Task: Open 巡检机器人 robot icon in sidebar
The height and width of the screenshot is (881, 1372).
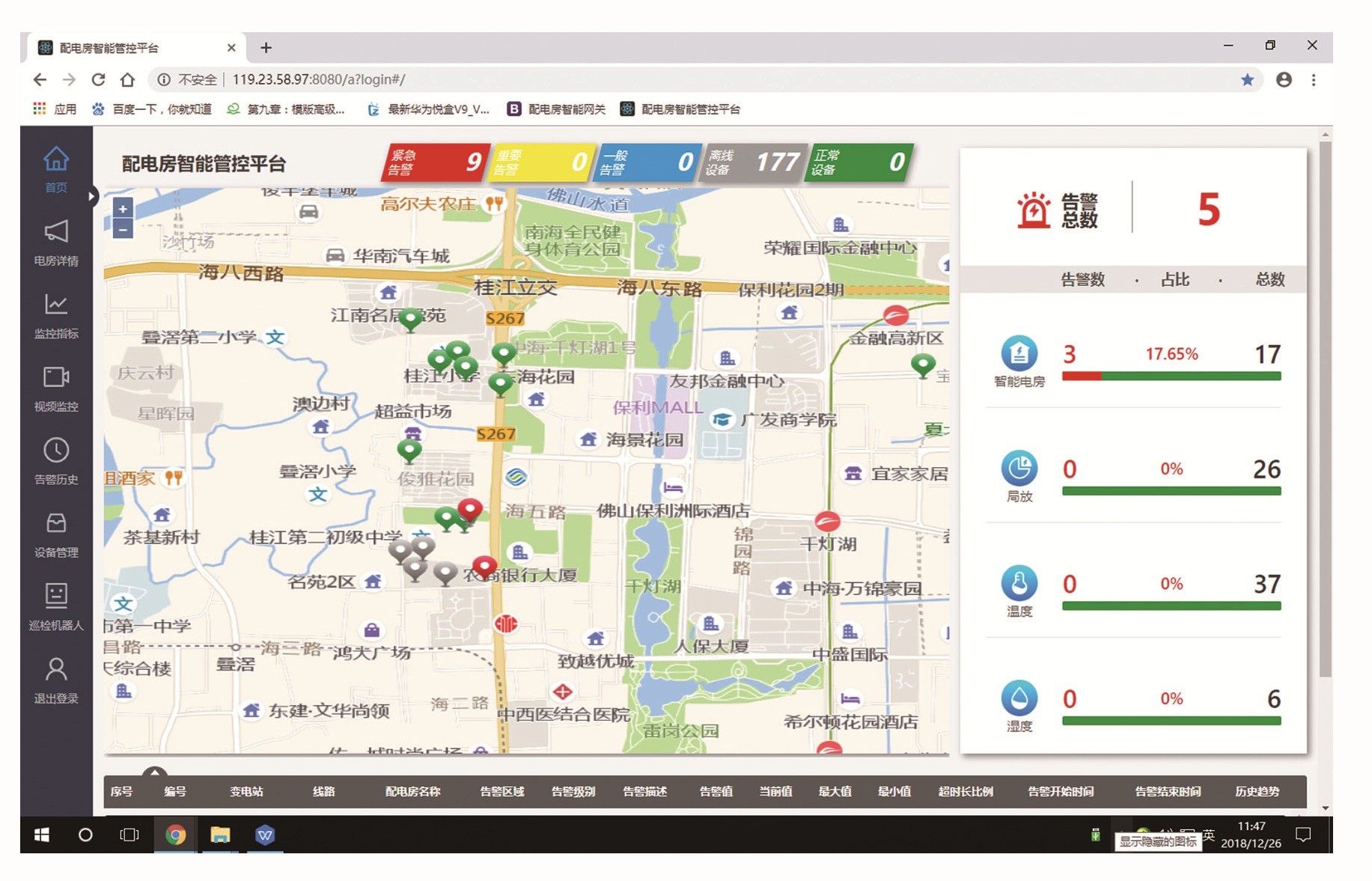Action: click(x=56, y=595)
